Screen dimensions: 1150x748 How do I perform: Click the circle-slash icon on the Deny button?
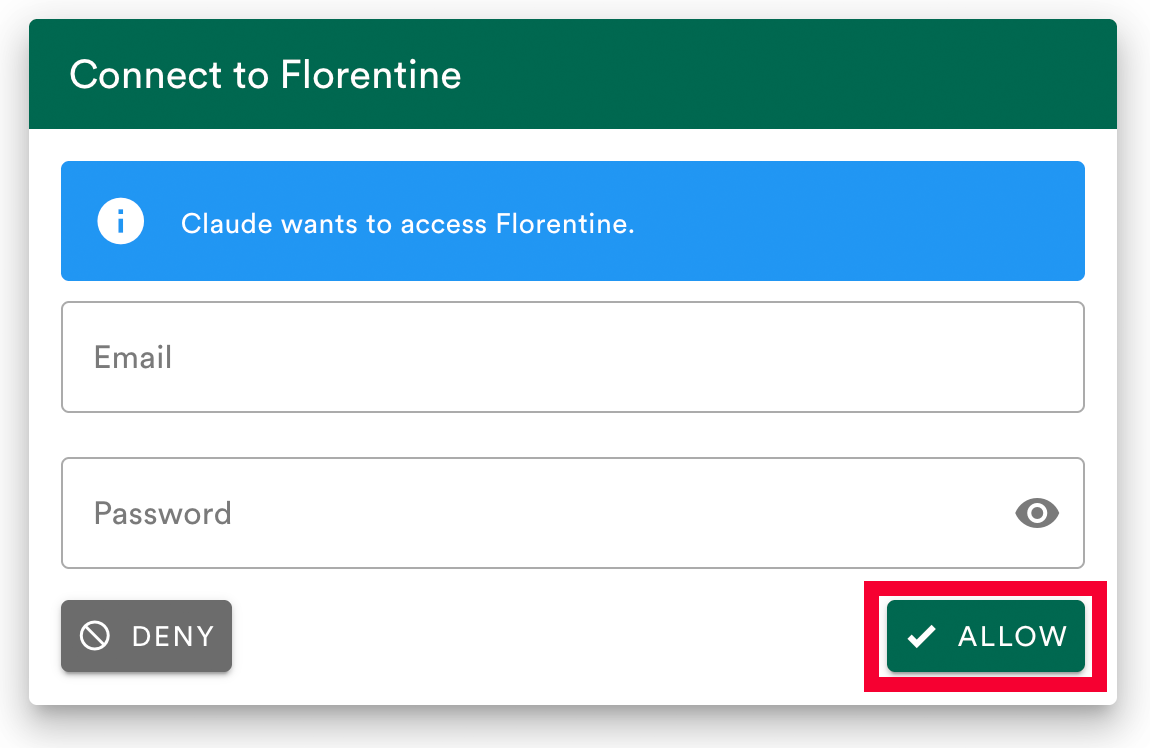point(95,636)
